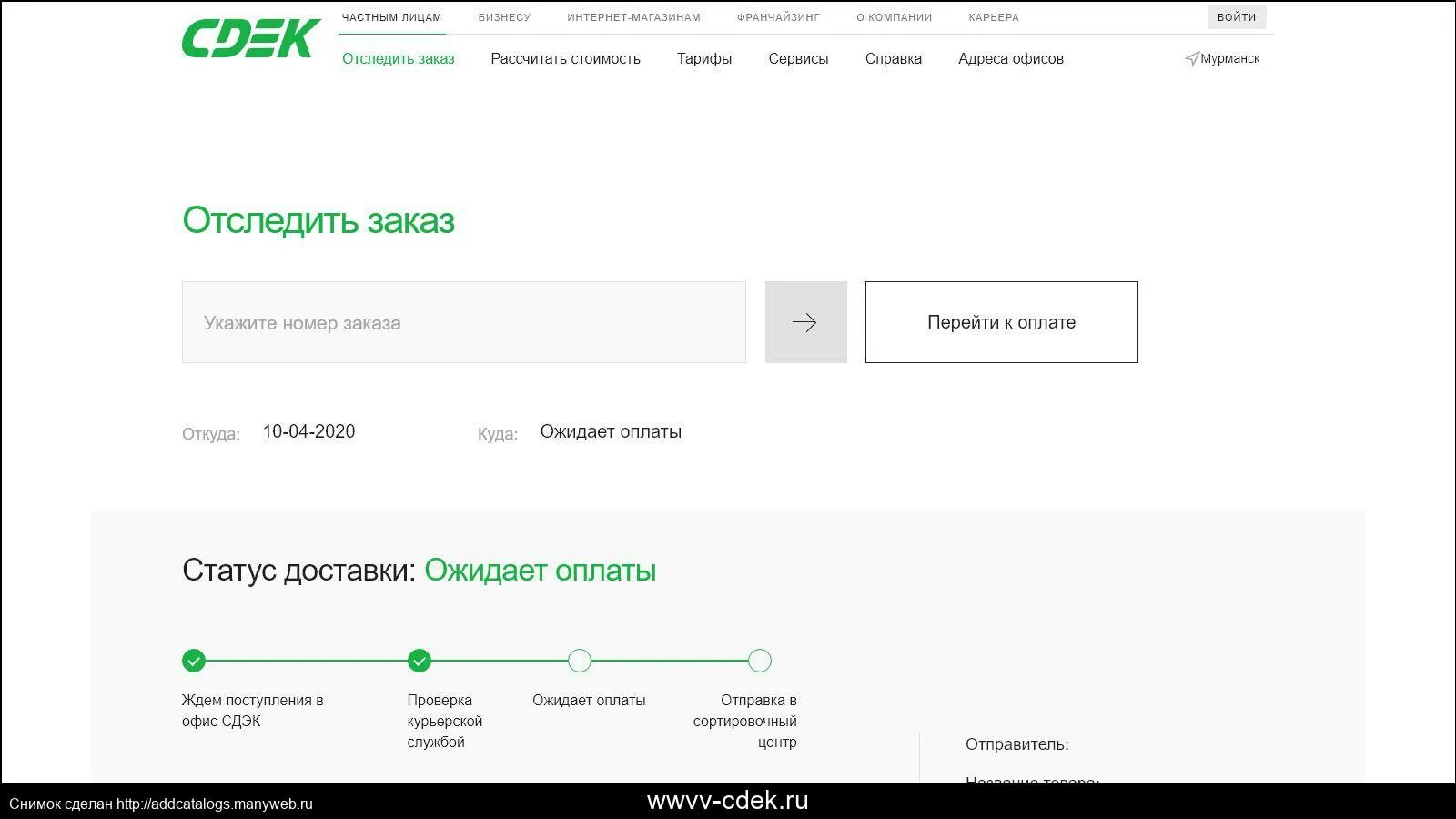Open the Частным лицам section
This screenshot has height=819, width=1456.
pyautogui.click(x=392, y=17)
